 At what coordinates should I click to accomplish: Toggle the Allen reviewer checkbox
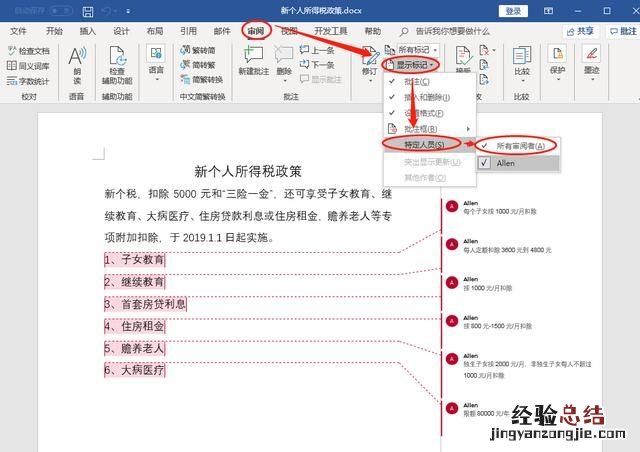(x=484, y=163)
